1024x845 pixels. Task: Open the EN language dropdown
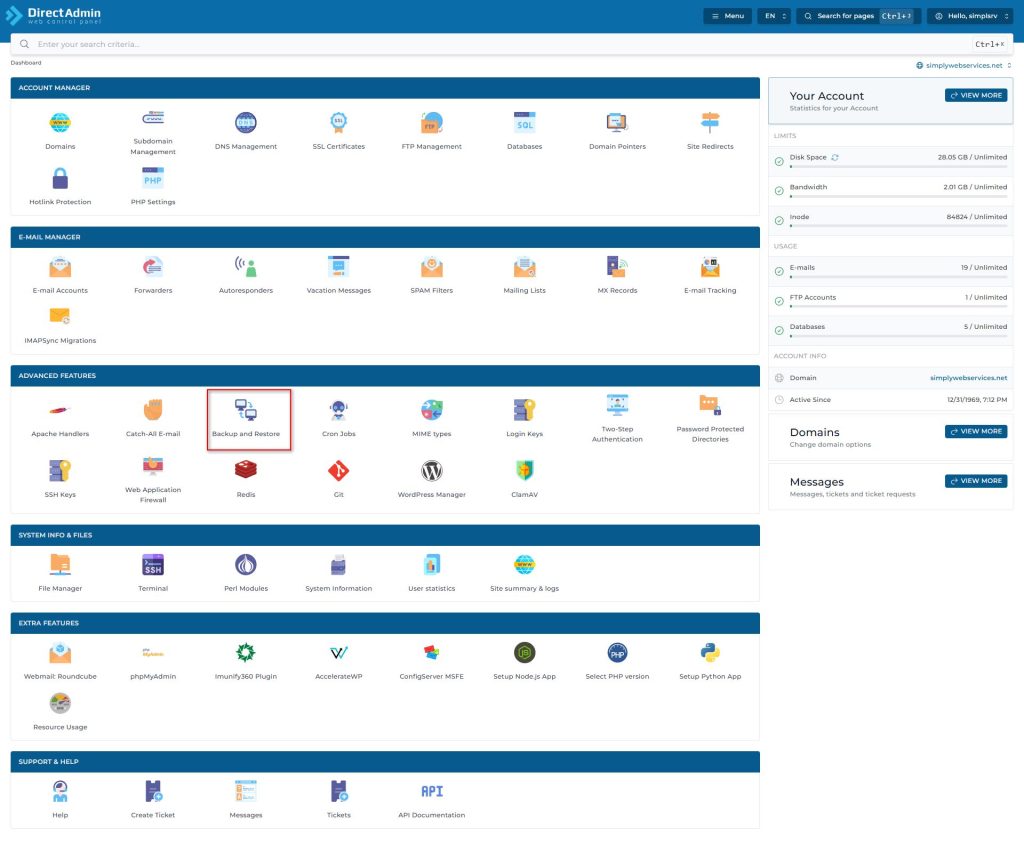point(774,16)
